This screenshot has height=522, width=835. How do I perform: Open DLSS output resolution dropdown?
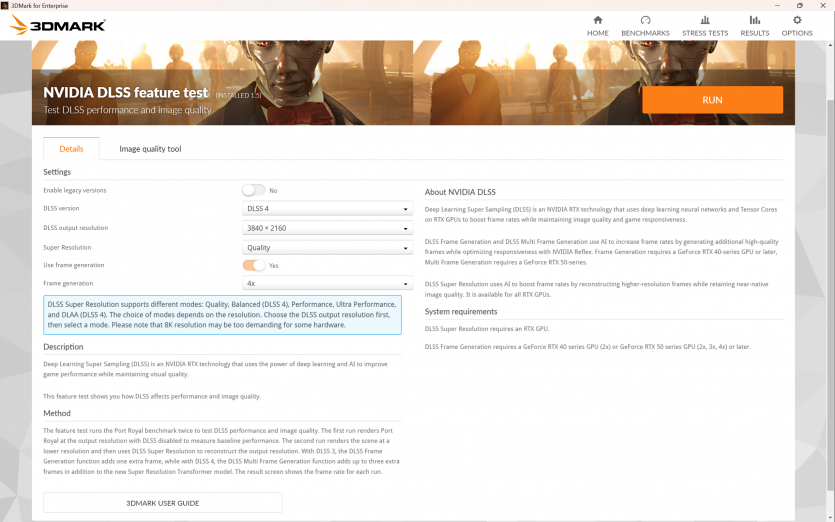[x=327, y=228]
